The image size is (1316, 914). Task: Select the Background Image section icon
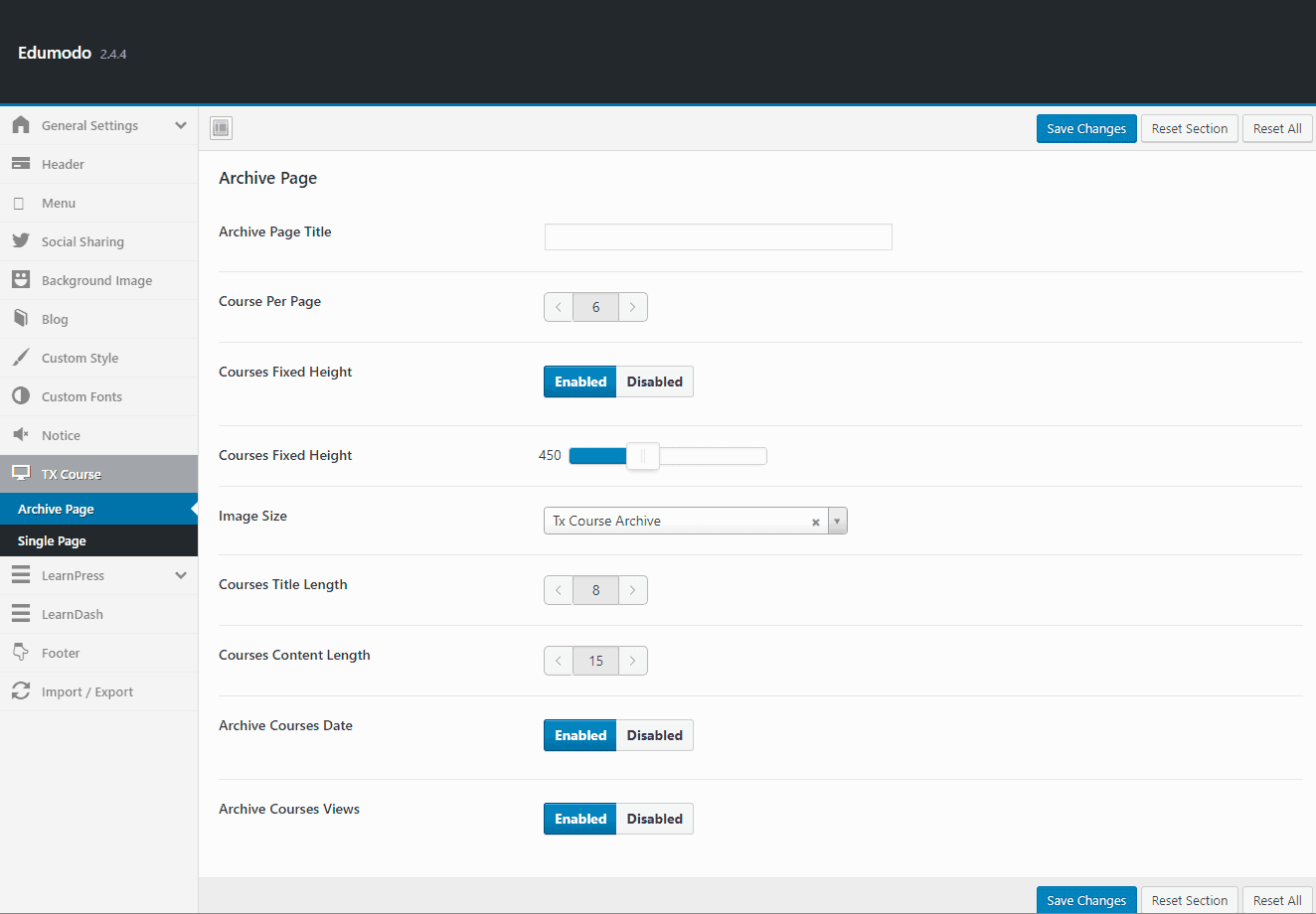21,280
